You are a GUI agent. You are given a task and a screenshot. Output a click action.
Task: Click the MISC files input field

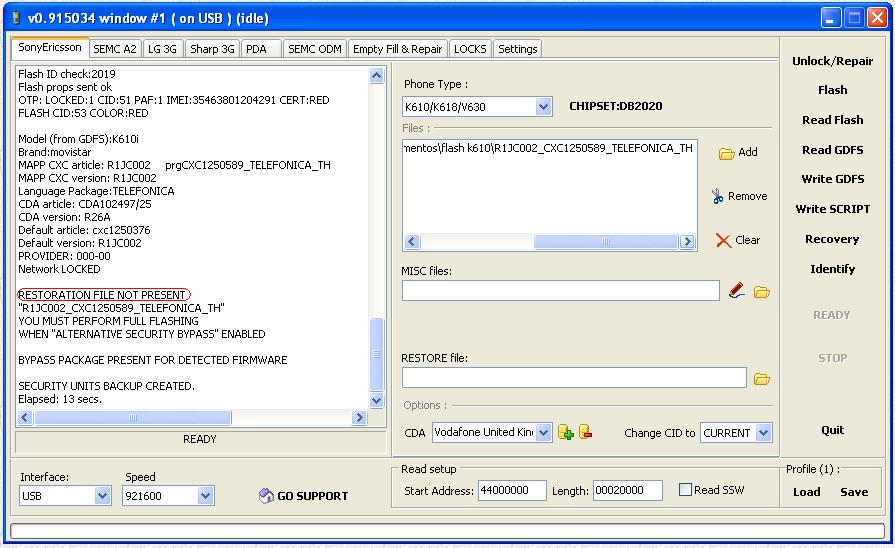click(x=561, y=291)
